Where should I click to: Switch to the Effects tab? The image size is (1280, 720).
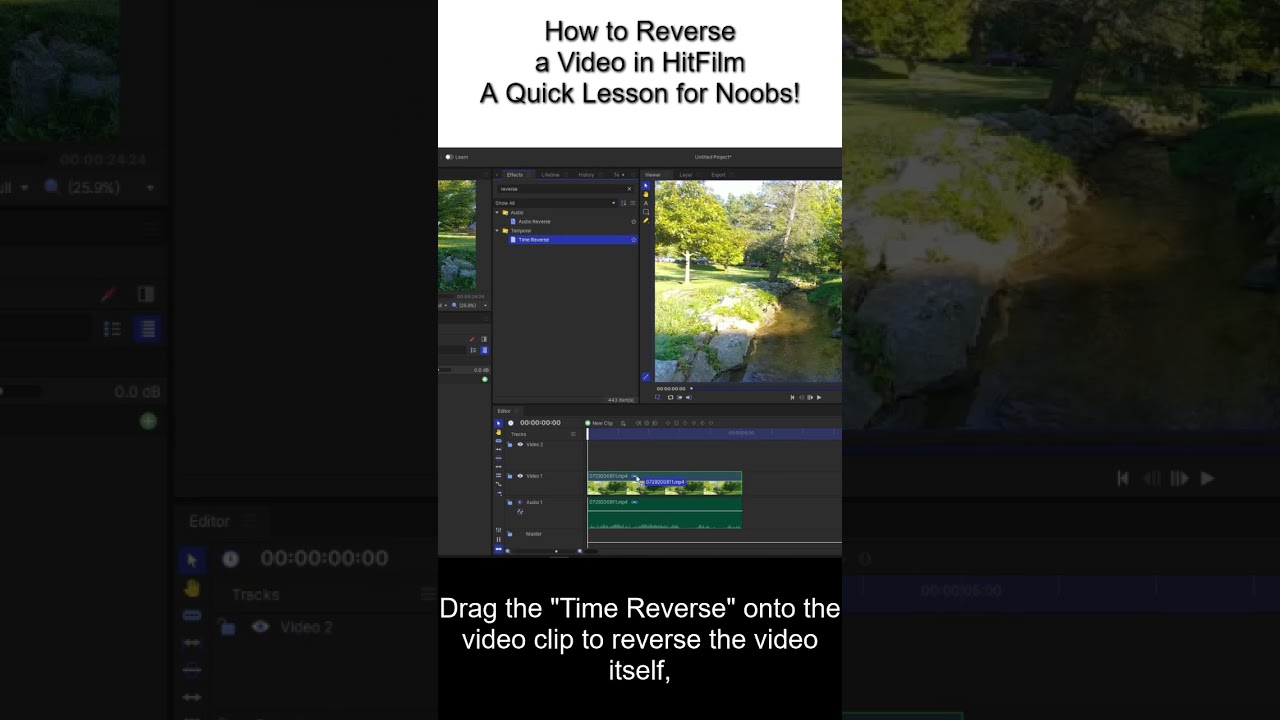pyautogui.click(x=515, y=175)
